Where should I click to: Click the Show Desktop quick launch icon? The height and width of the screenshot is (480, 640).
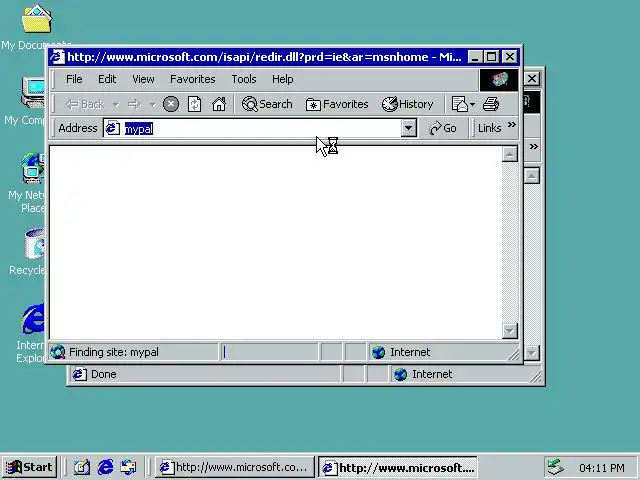coord(82,467)
